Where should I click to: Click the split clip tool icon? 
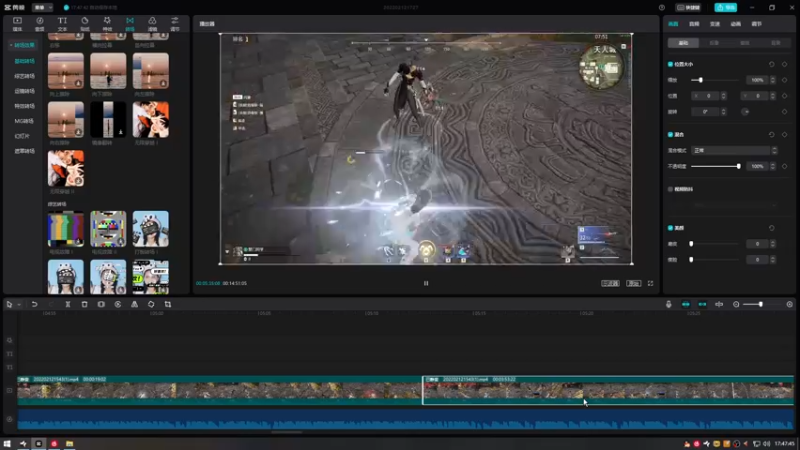[68, 304]
